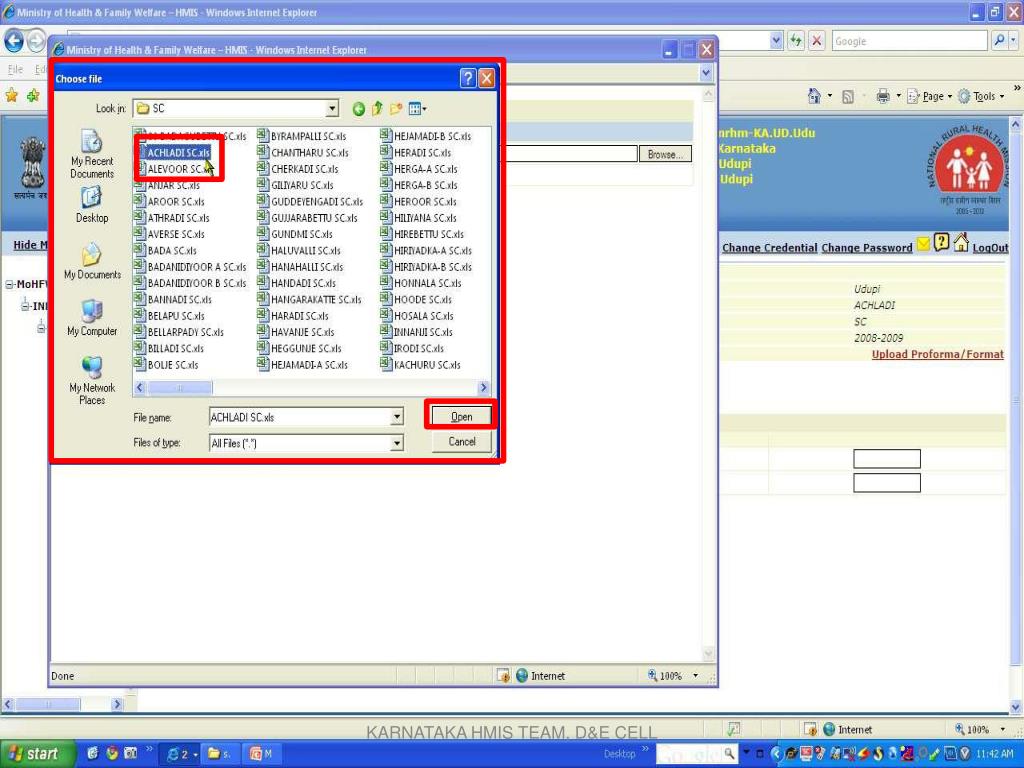Select the AROOR SC.xls file
The width and height of the screenshot is (1024, 768).
[170, 202]
